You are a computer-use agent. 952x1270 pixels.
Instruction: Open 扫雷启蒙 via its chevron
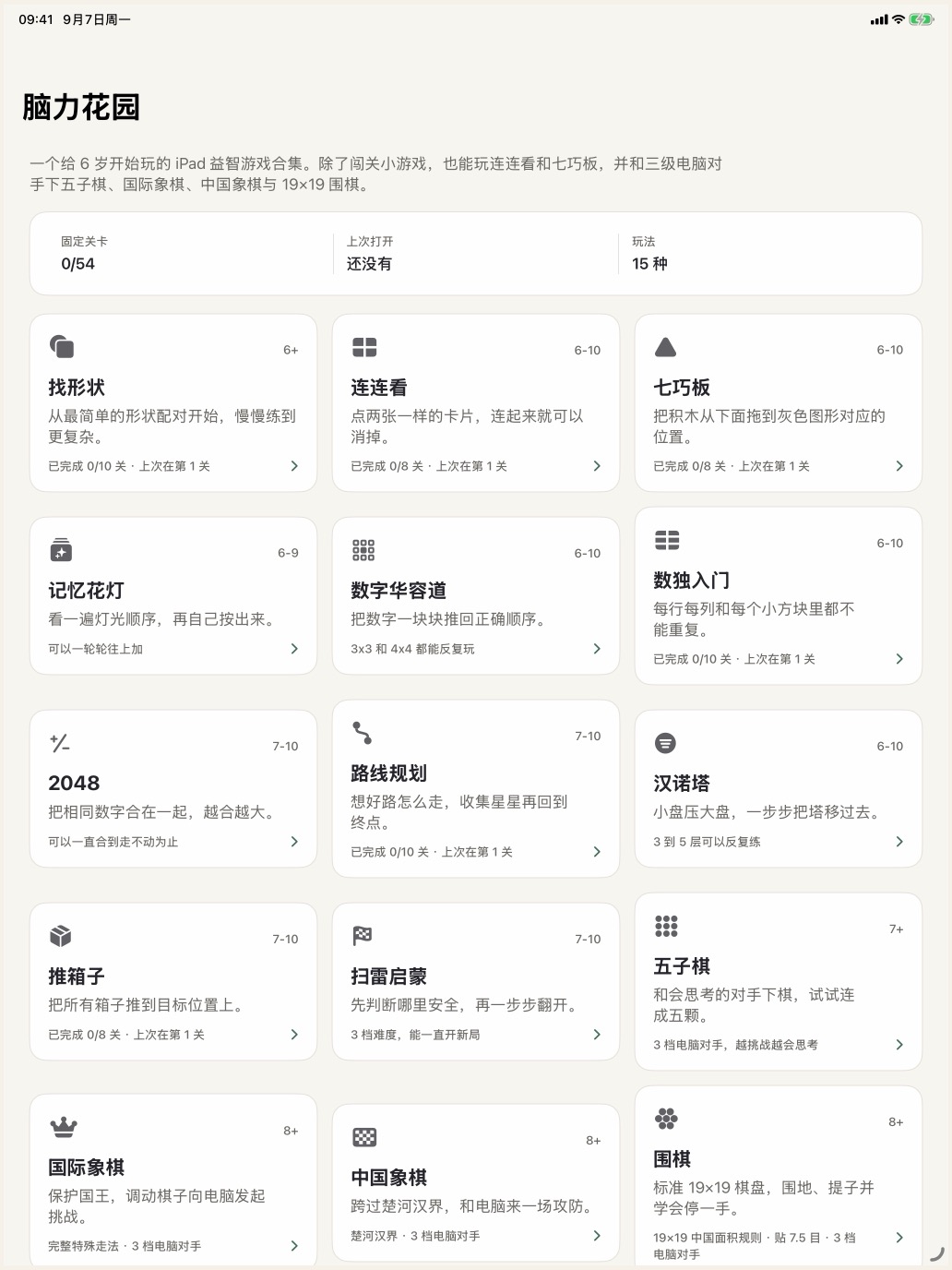(597, 1035)
